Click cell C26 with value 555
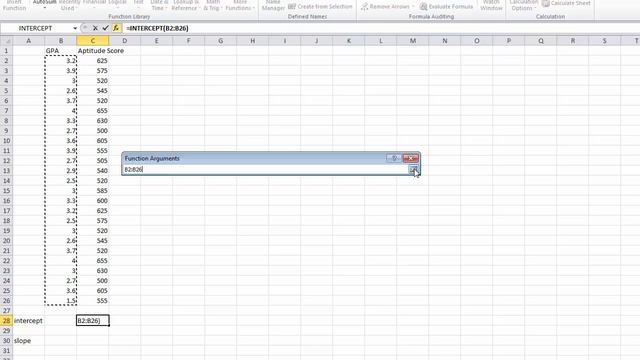This screenshot has width=640, height=360. pos(93,300)
